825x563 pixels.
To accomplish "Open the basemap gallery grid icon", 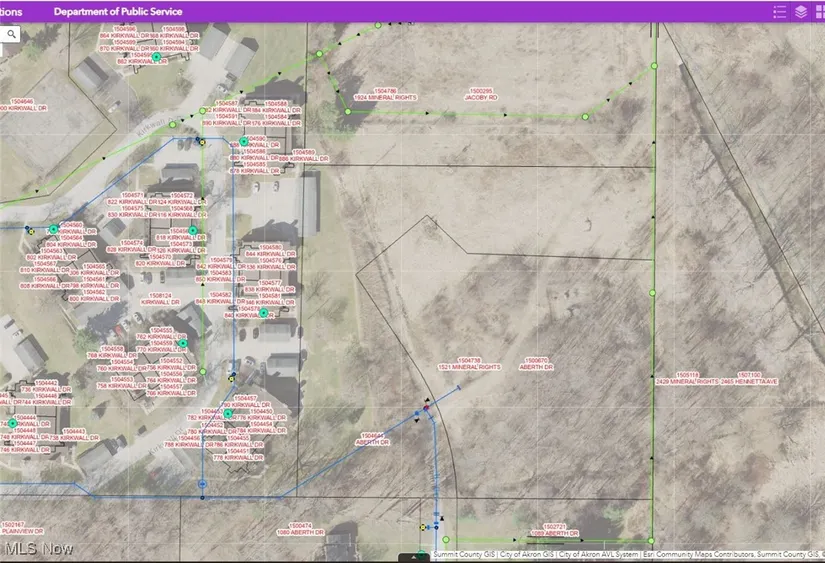I will (820, 12).
